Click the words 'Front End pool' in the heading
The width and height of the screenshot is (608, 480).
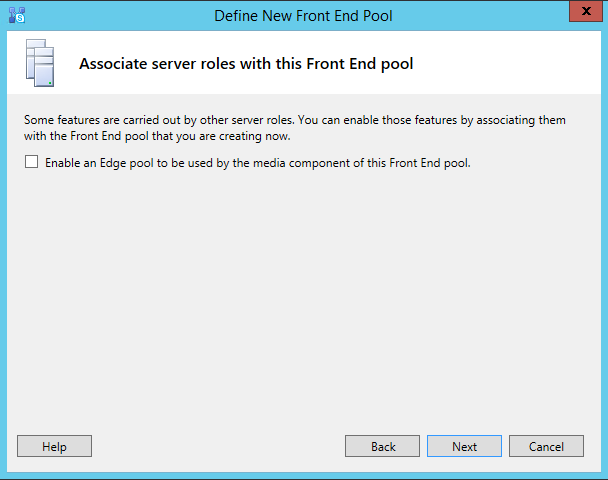pyautogui.click(x=365, y=64)
